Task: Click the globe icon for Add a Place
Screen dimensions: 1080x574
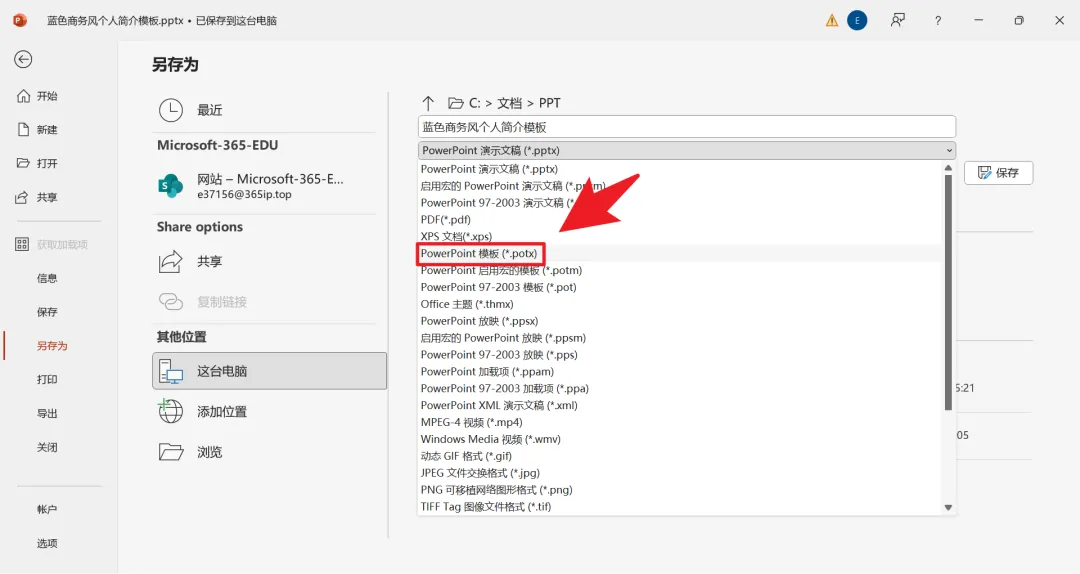Action: (171, 411)
